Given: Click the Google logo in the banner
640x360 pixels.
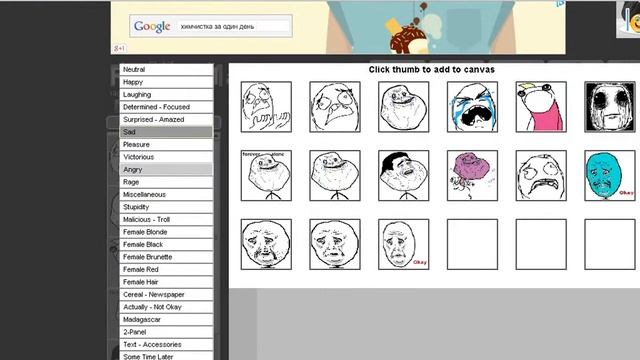Looking at the screenshot, I should click(152, 27).
